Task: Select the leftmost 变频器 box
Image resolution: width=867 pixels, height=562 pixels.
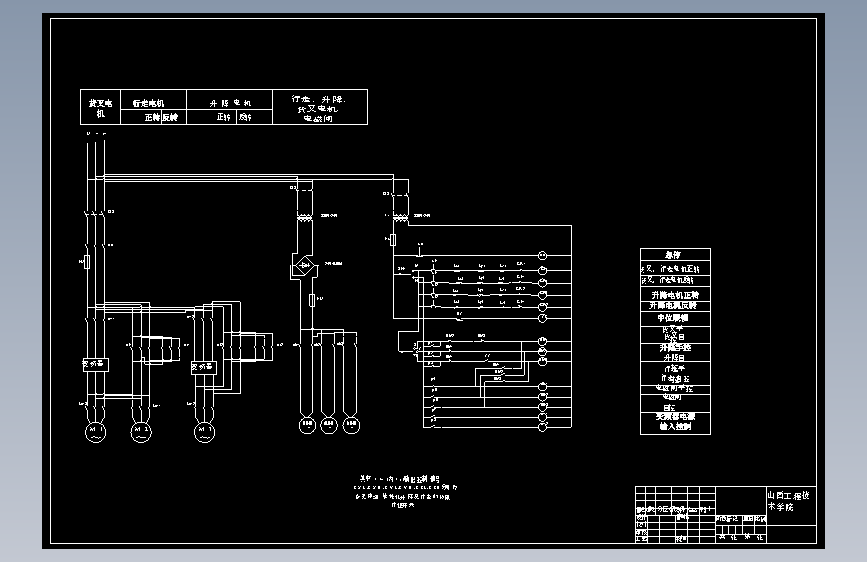Action: [x=96, y=365]
